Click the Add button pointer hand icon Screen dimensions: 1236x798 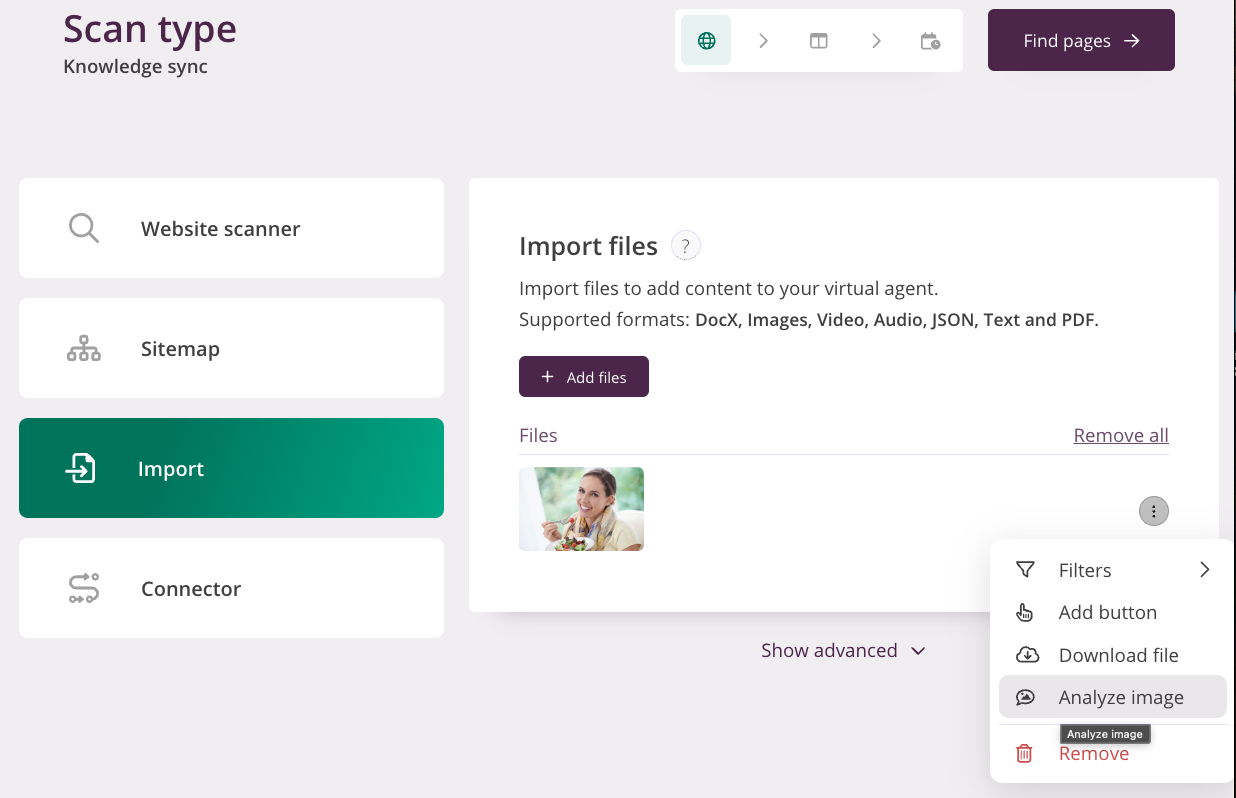pos(1025,612)
